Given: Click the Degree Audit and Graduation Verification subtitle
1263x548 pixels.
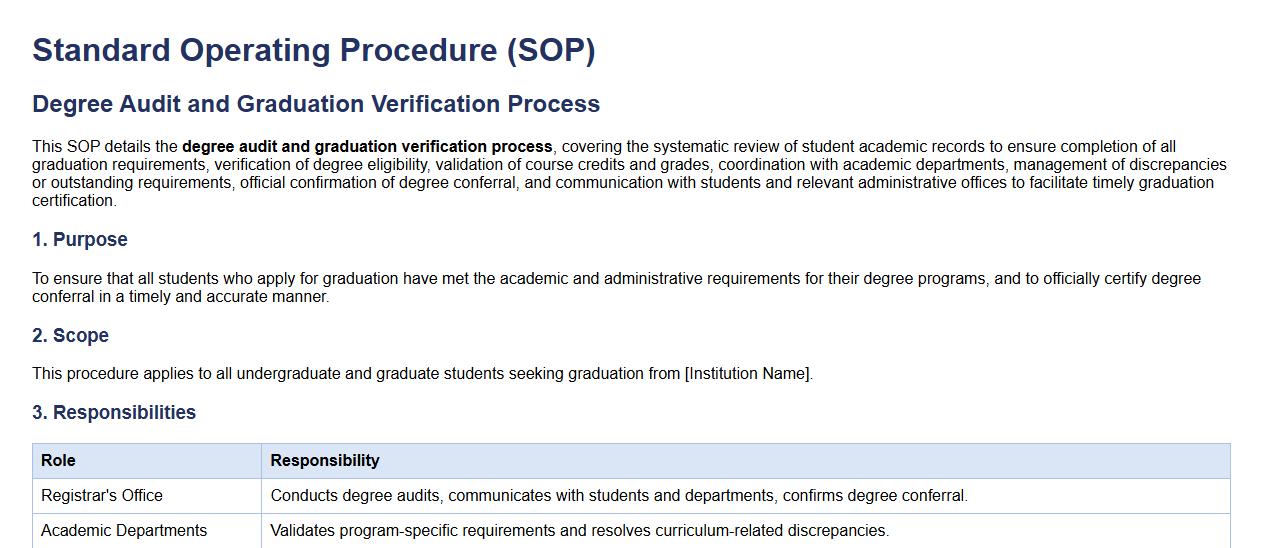Looking at the screenshot, I should 316,104.
